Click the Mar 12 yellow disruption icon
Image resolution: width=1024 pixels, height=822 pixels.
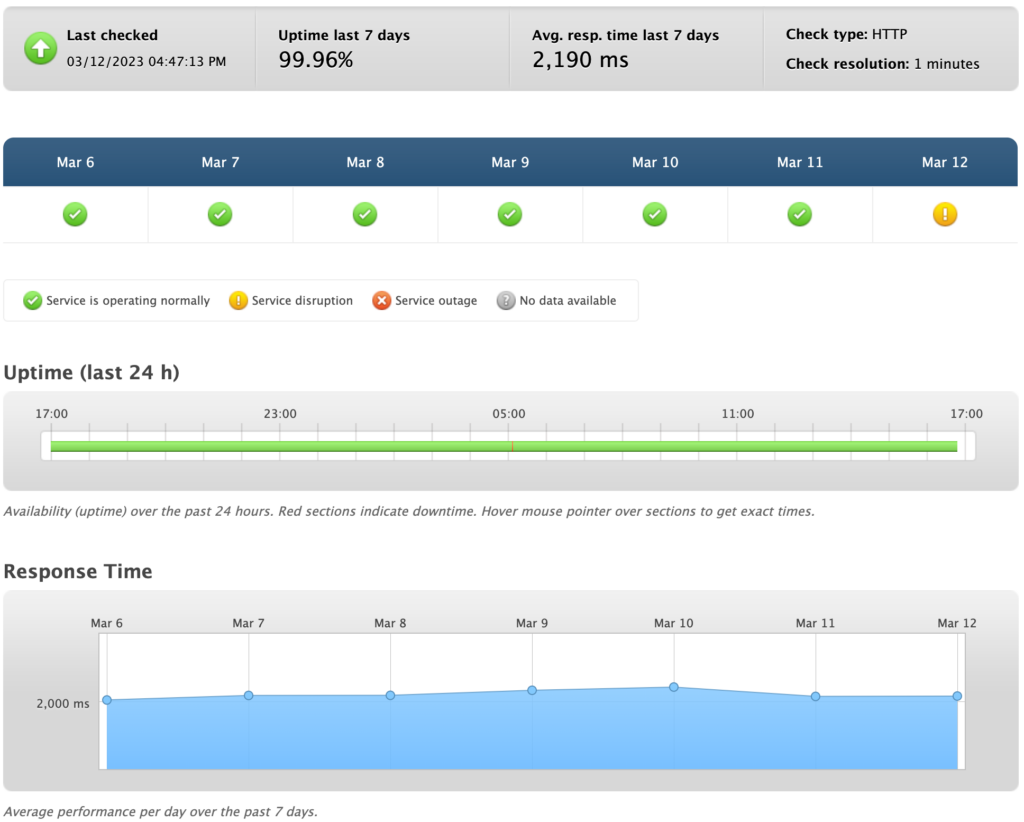tap(945, 214)
